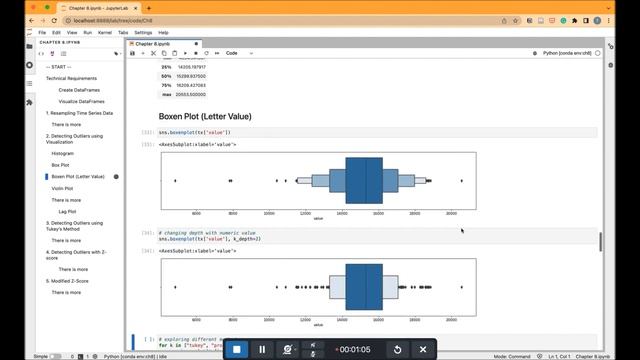This screenshot has height=360, width=640.
Task: Click the first boxen plot output image
Action: (318, 186)
